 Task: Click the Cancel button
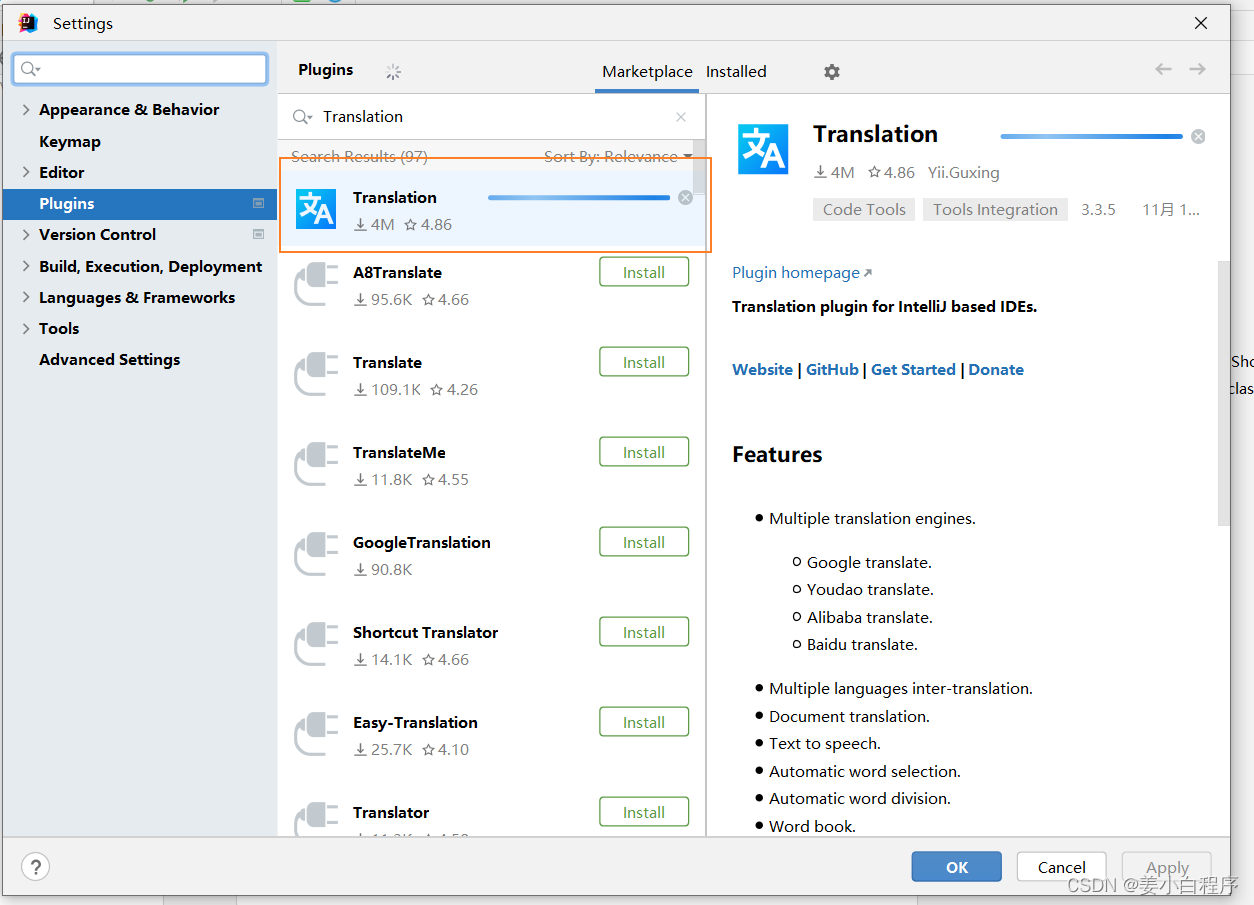pyautogui.click(x=1061, y=867)
